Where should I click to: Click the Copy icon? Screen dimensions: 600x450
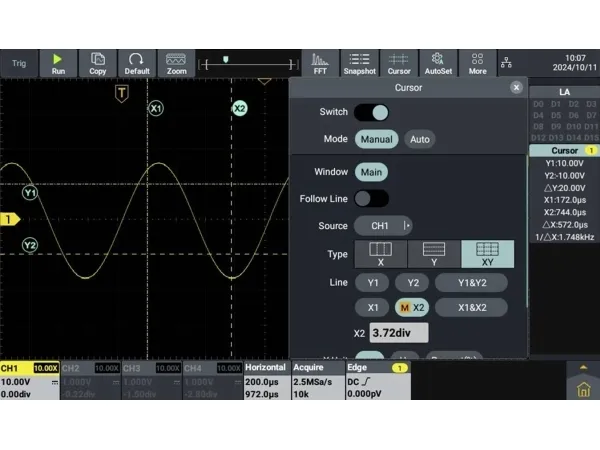98,63
